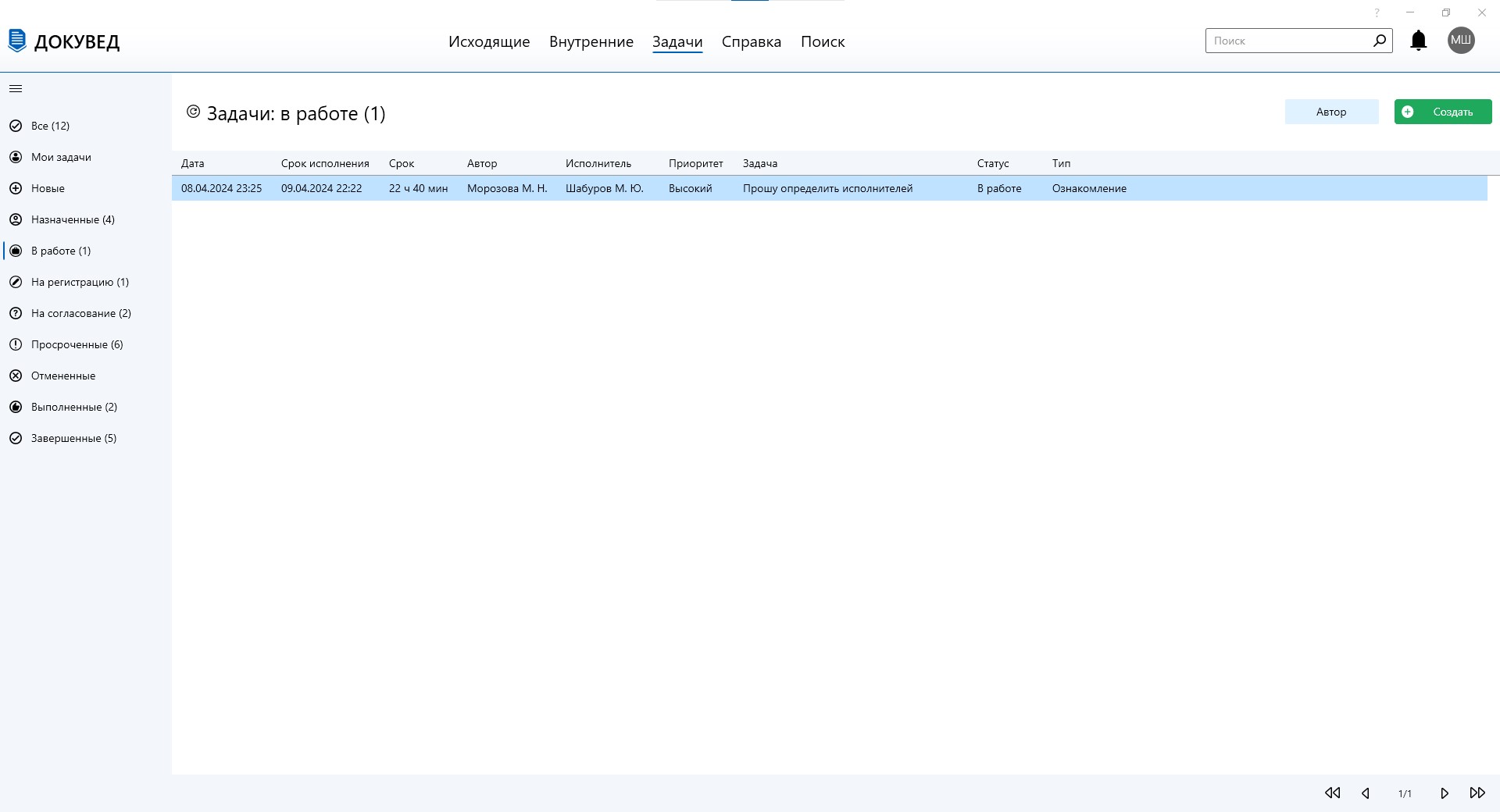Viewport: 1500px width, 812px height.
Task: Click plus icon on Создать button
Action: pos(1407,112)
